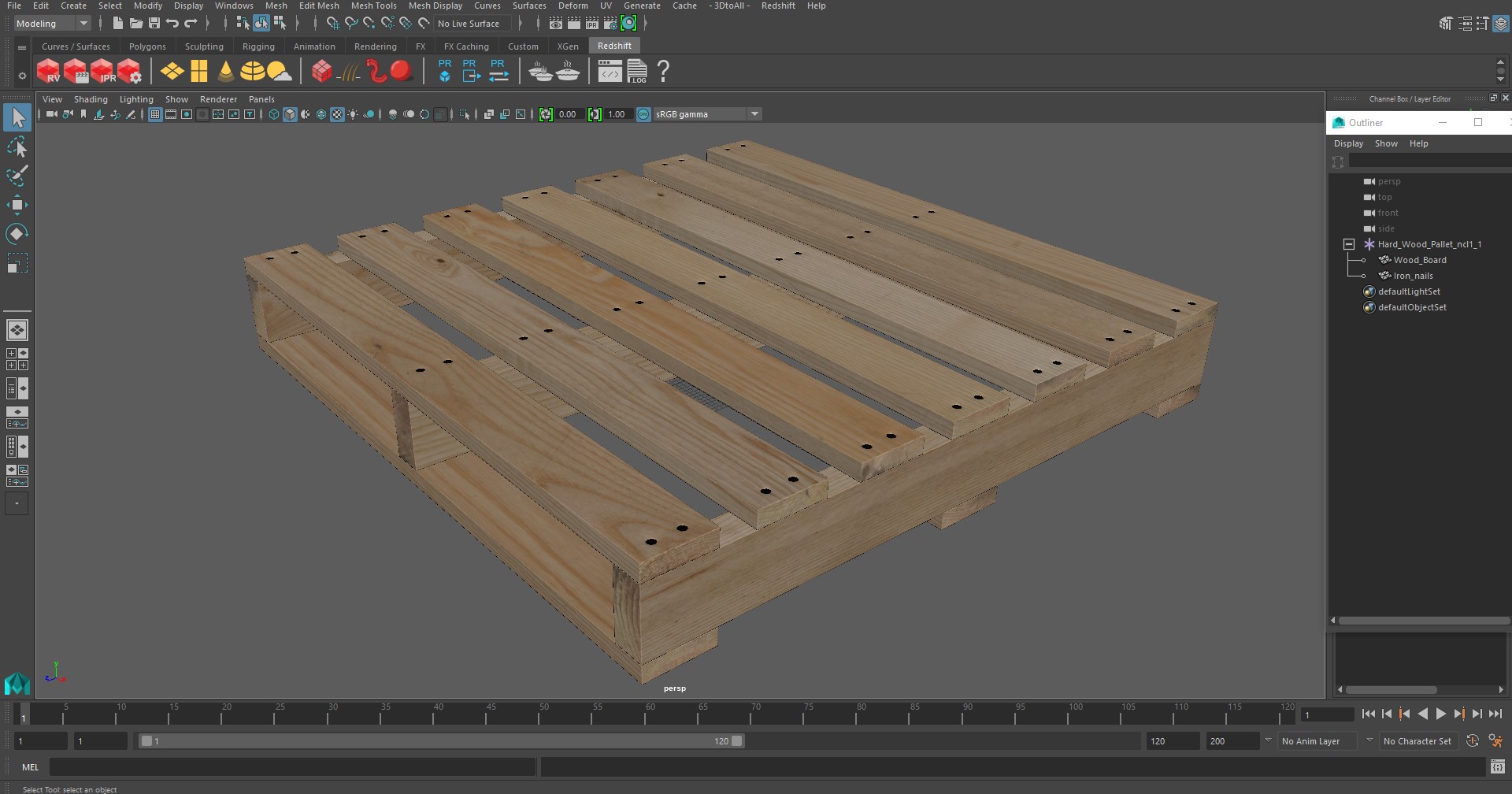Activate the Lasso select tool
The width and height of the screenshot is (1512, 794).
click(x=17, y=147)
